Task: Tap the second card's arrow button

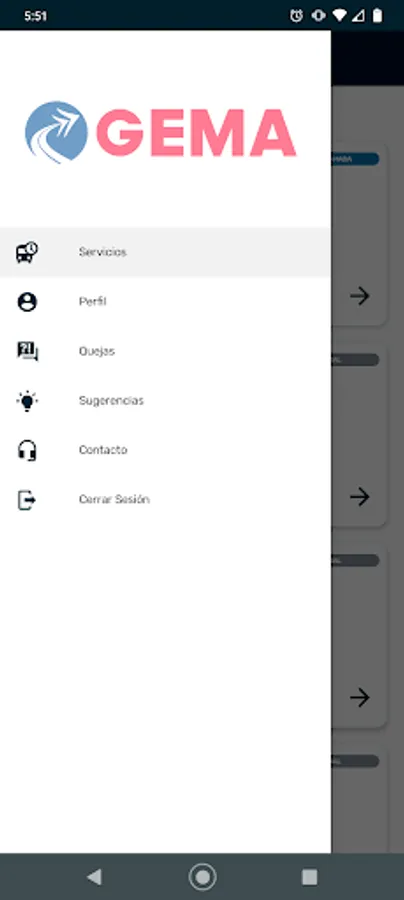Action: tap(360, 496)
